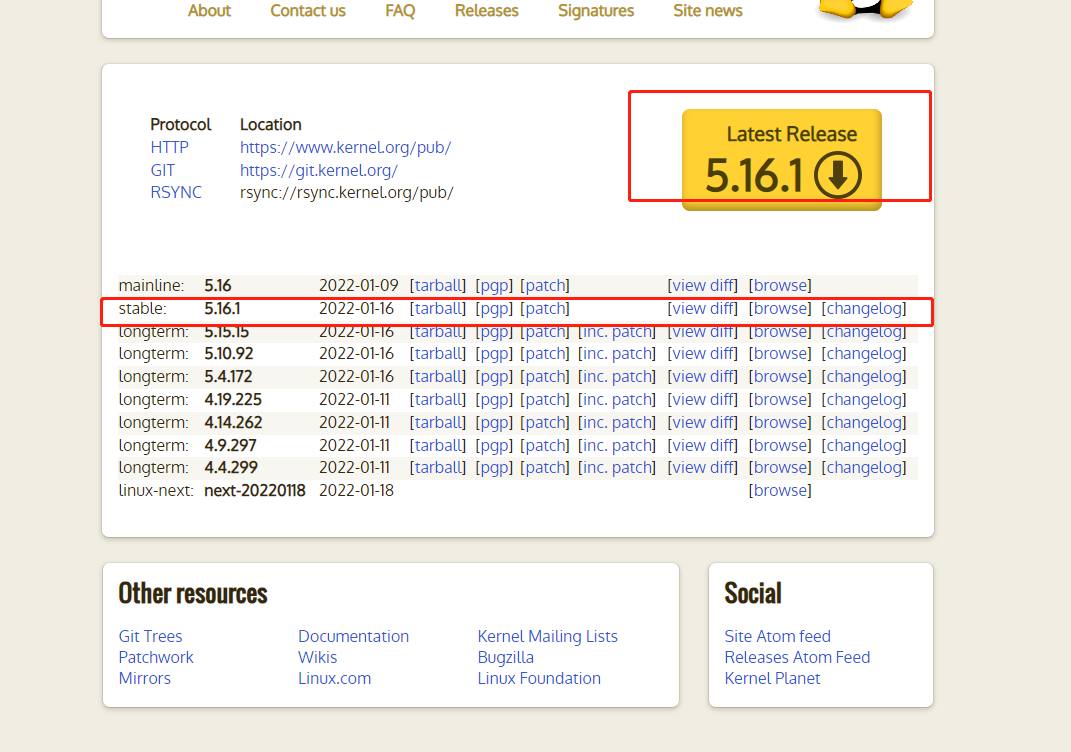
Task: Click the Latest Release 5.16.1 download button
Action: pos(781,160)
